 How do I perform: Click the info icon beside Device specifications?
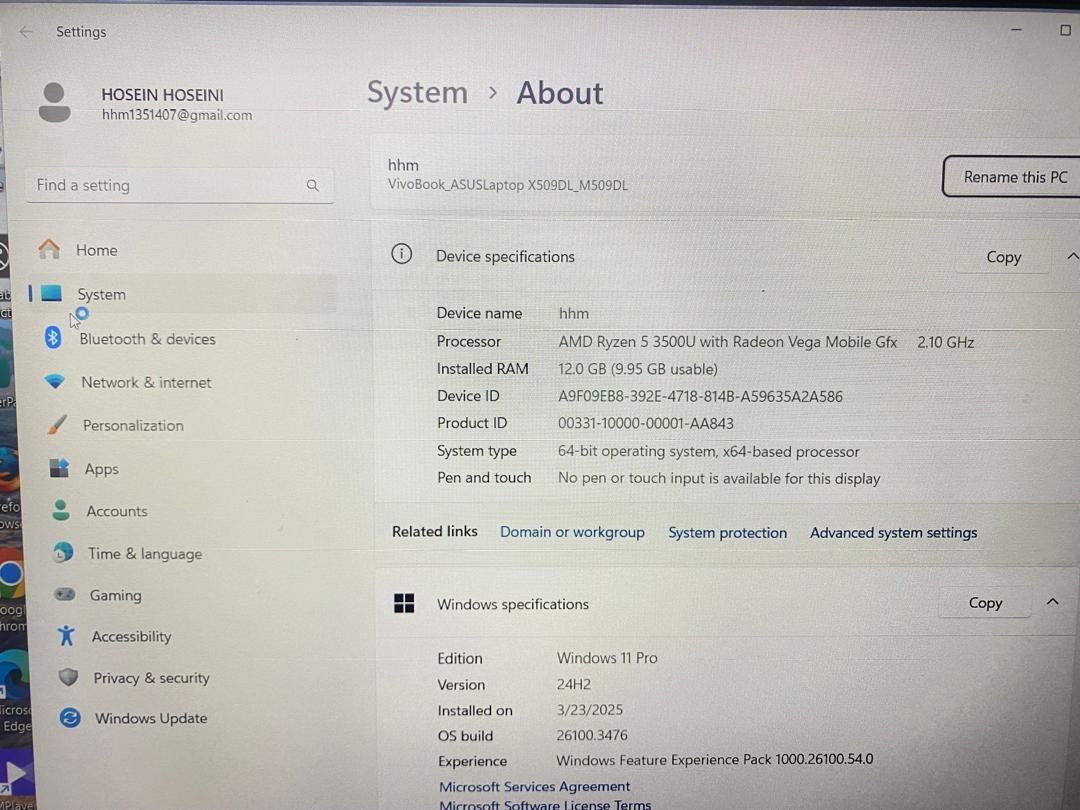tap(402, 254)
